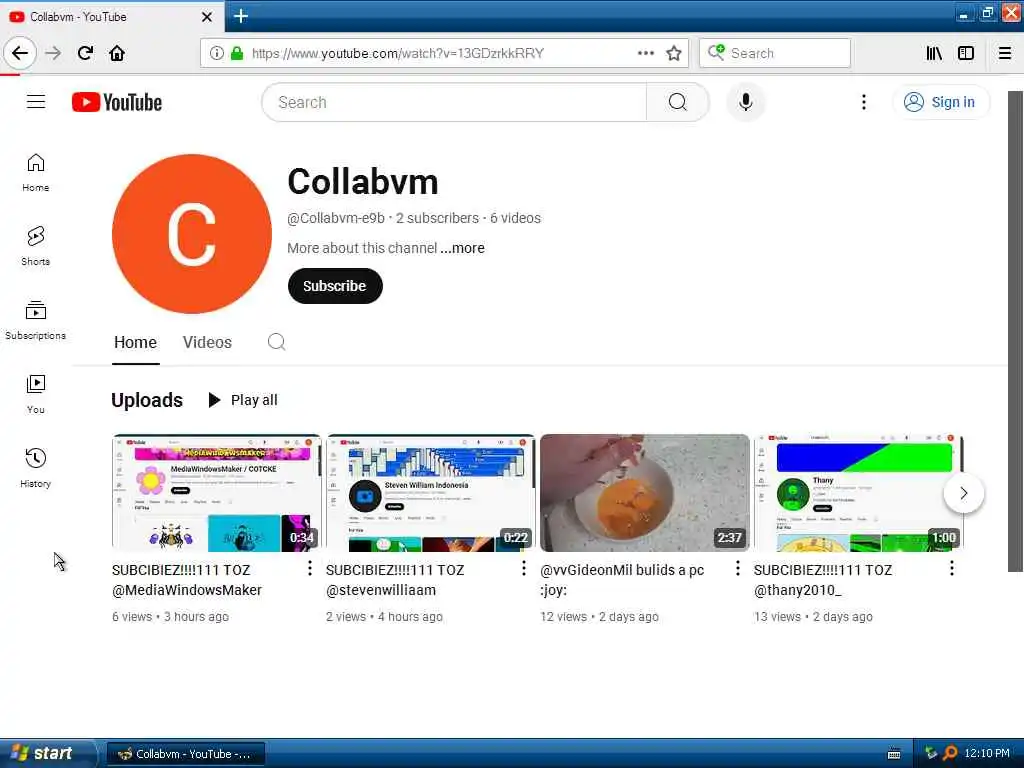The width and height of the screenshot is (1024, 768).
Task: Toggle the browser sidebar icon
Action: coord(966,53)
